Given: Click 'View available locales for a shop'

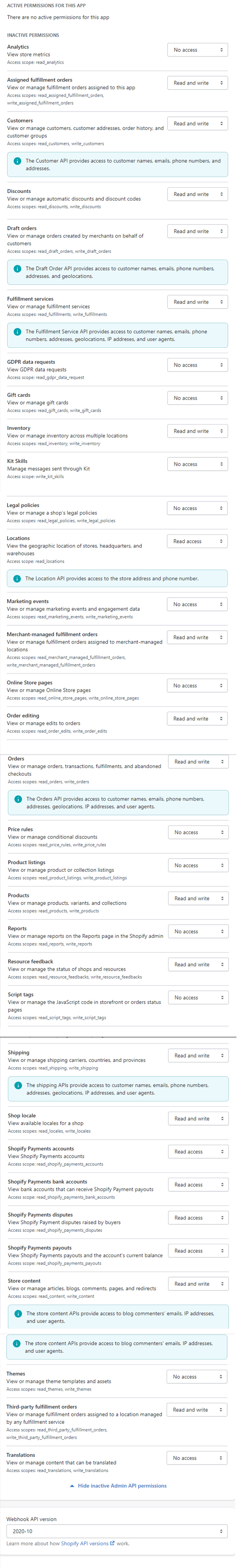Looking at the screenshot, I should tap(46, 1124).
